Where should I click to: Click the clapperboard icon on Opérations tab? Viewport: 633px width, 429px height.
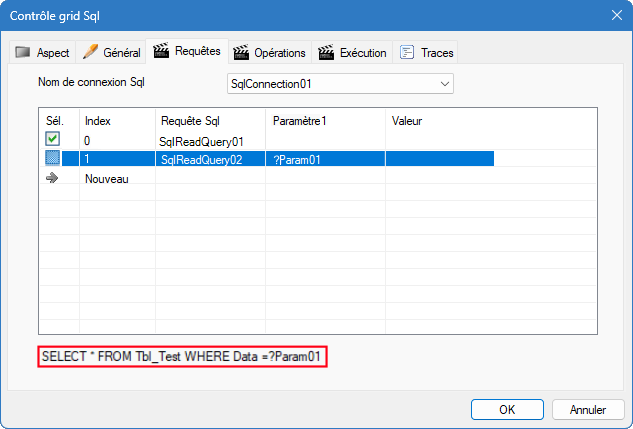(240, 53)
